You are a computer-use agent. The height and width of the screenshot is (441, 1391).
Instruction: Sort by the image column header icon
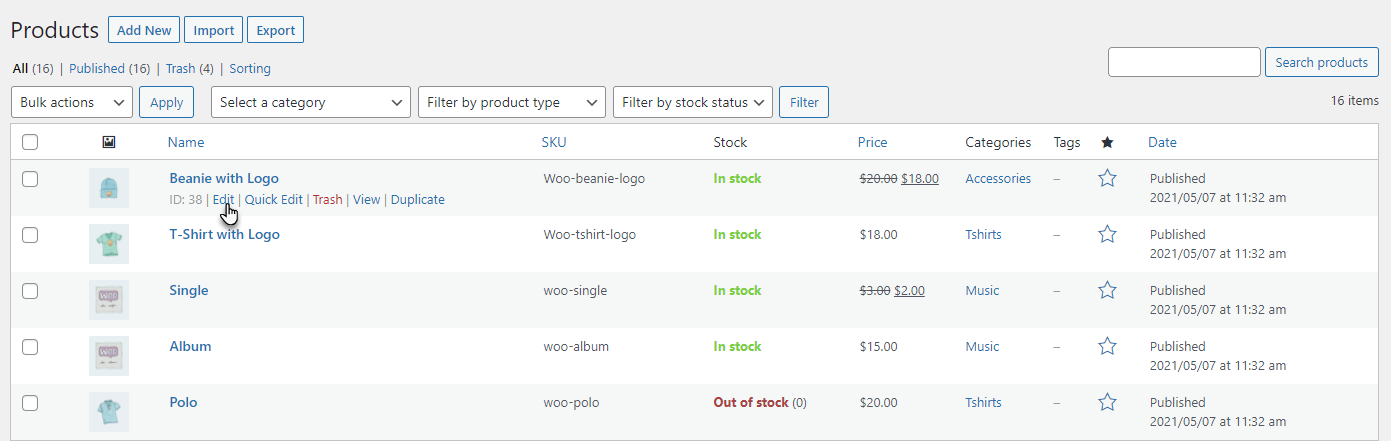[109, 143]
